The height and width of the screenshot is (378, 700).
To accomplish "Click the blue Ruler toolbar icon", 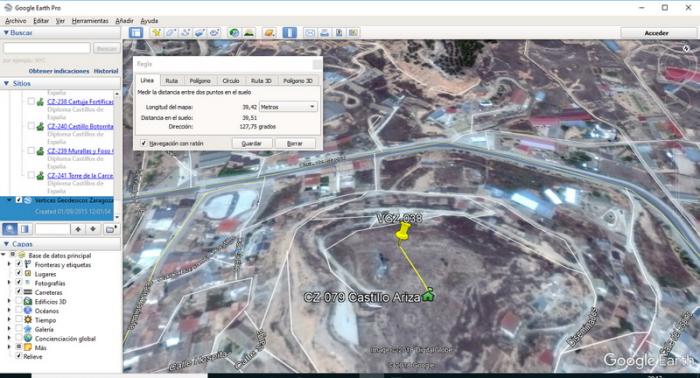I will click(289, 33).
